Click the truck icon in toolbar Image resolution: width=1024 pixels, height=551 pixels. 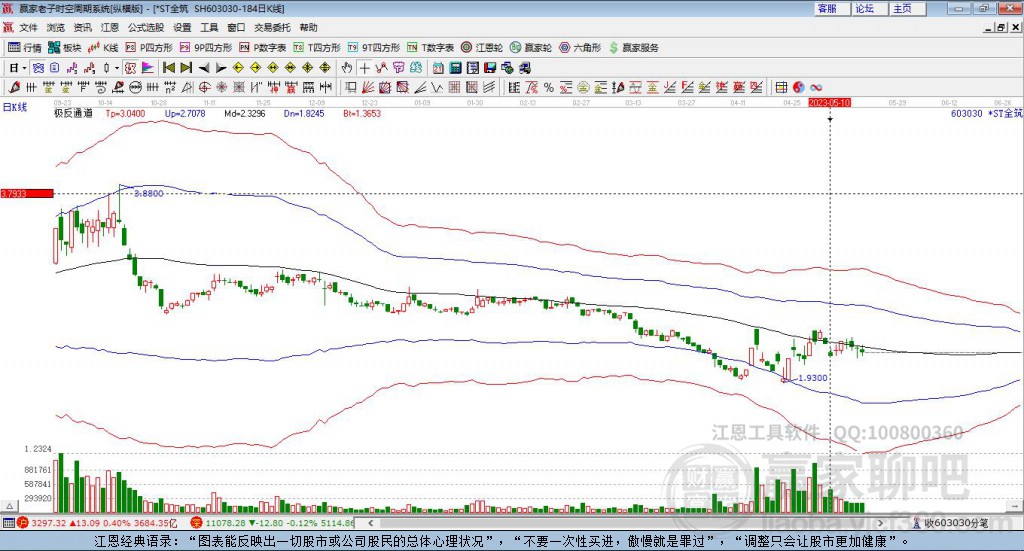(524, 68)
